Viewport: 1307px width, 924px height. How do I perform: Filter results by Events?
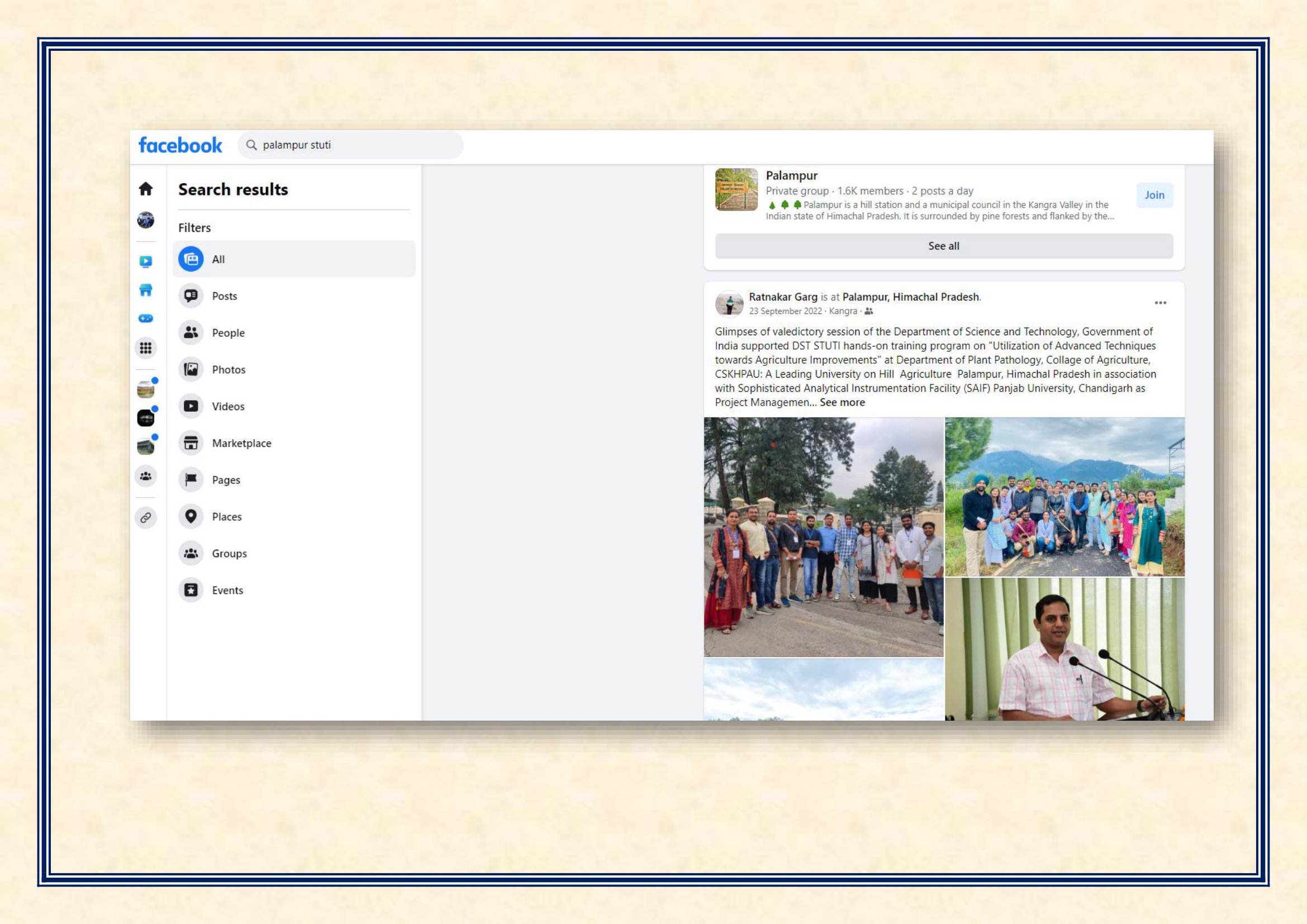tap(294, 590)
